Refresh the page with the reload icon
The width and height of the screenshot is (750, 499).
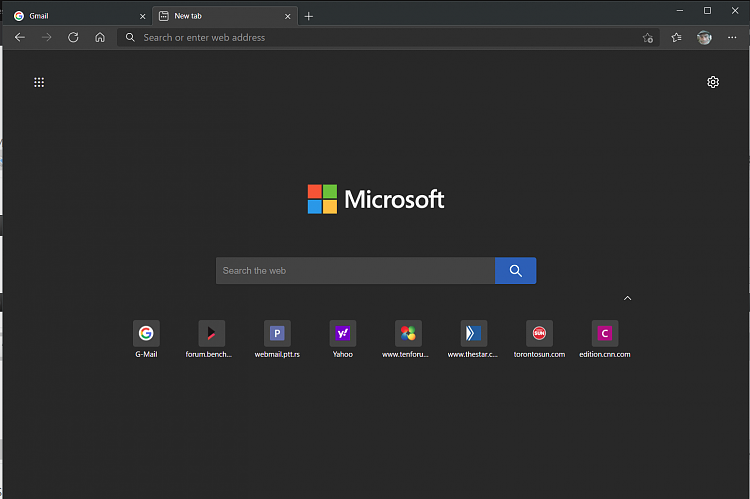(73, 37)
